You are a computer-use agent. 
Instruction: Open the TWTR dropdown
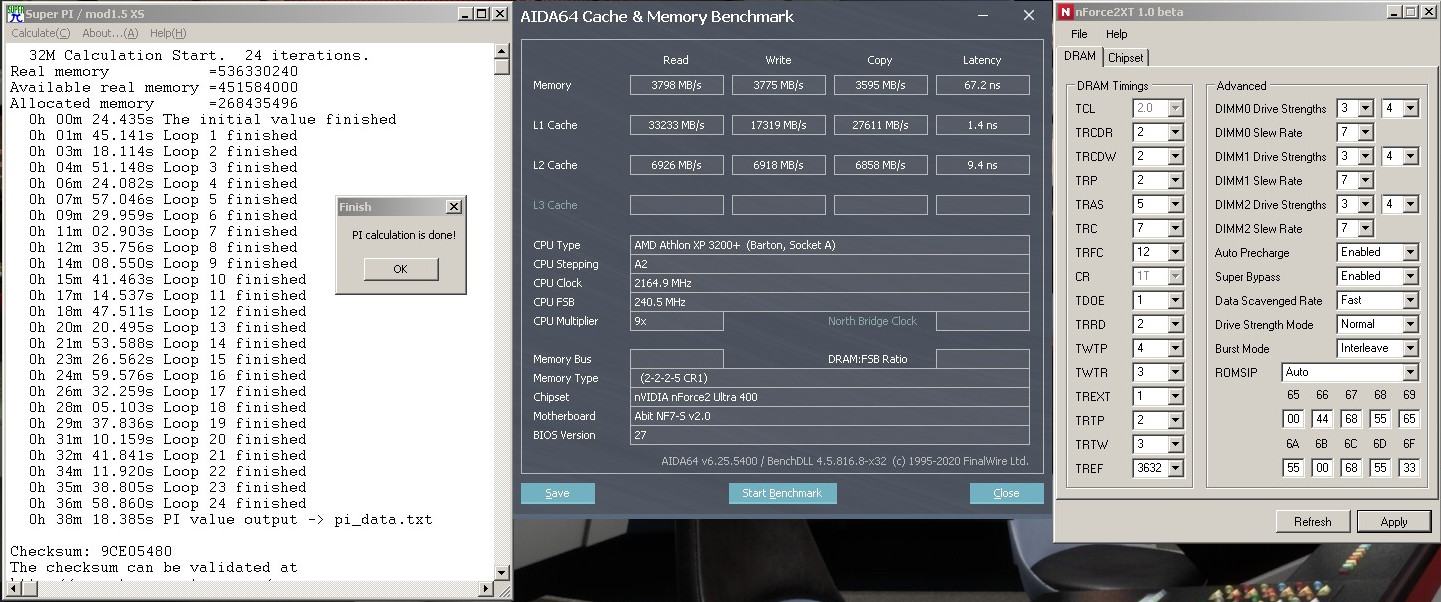1175,372
